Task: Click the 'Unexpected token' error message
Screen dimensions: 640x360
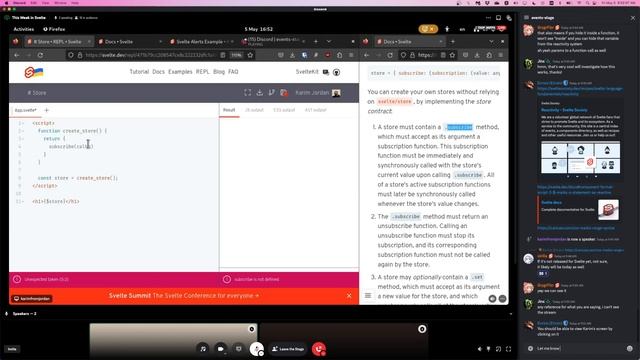Action: 47,280
